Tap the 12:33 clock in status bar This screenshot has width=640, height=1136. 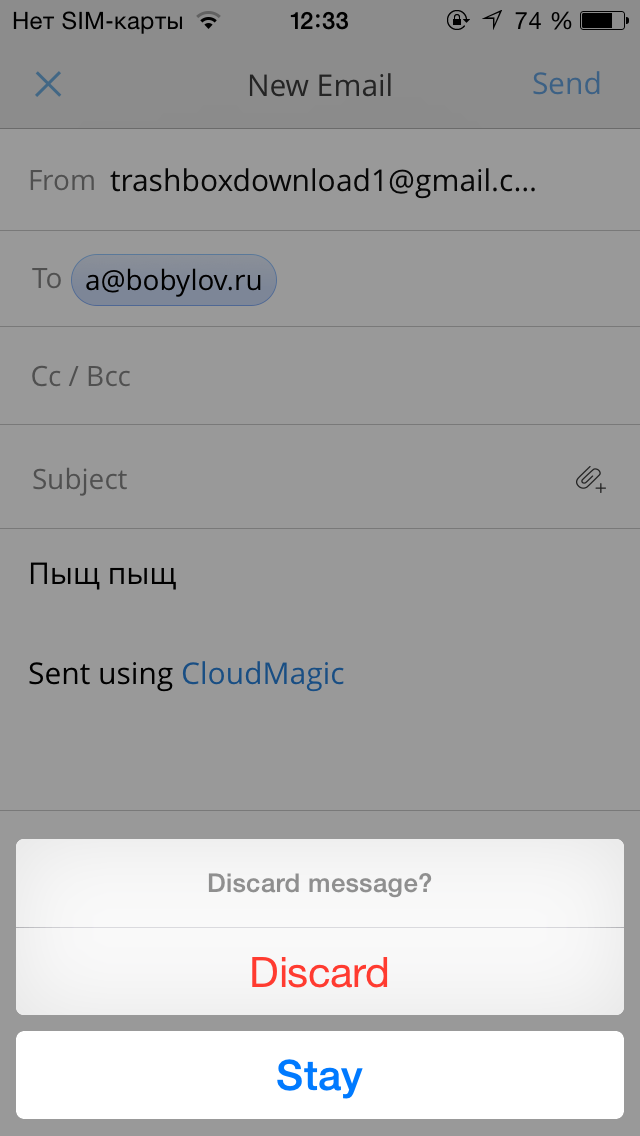tap(320, 21)
